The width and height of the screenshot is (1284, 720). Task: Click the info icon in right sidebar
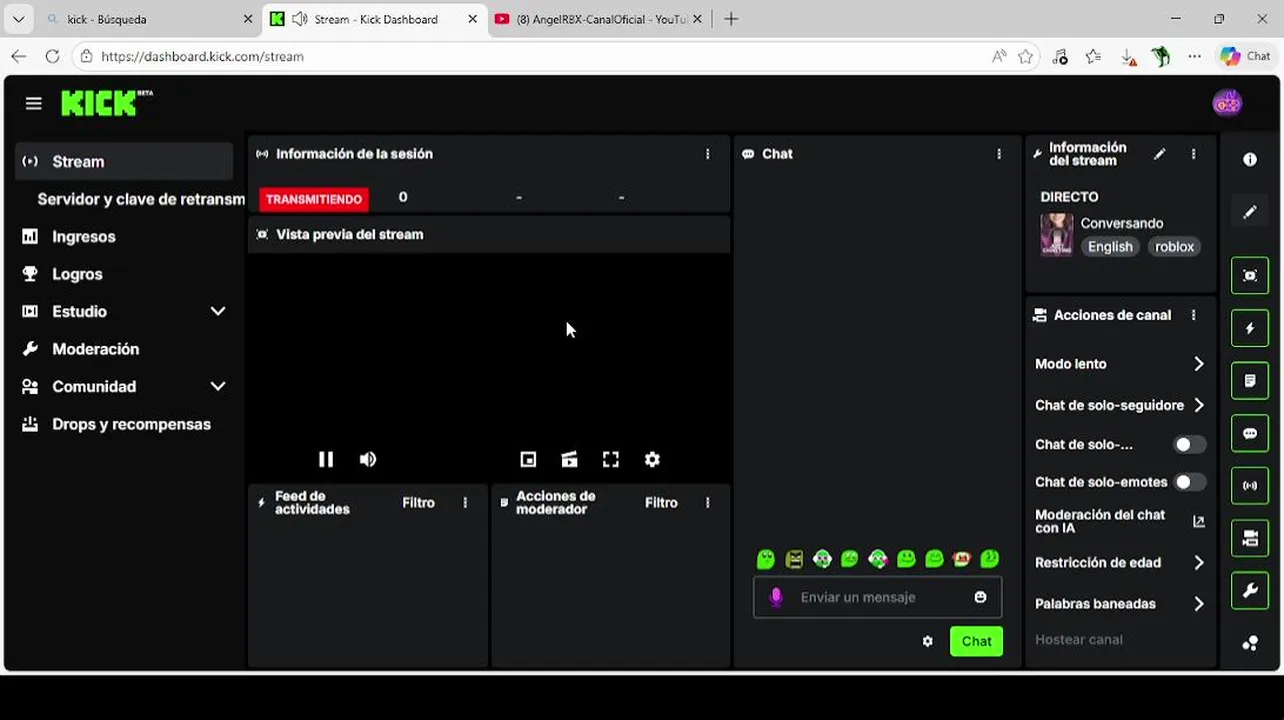coord(1250,160)
